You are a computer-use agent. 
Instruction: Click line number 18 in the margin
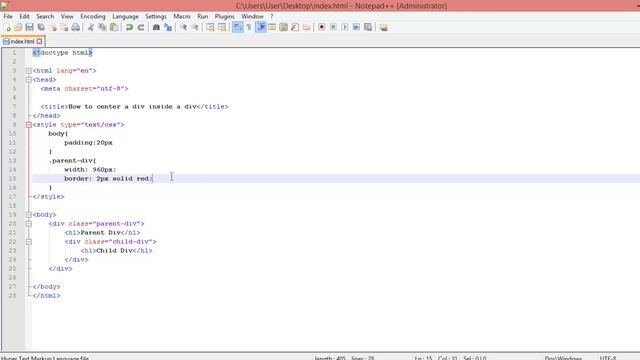(12, 206)
